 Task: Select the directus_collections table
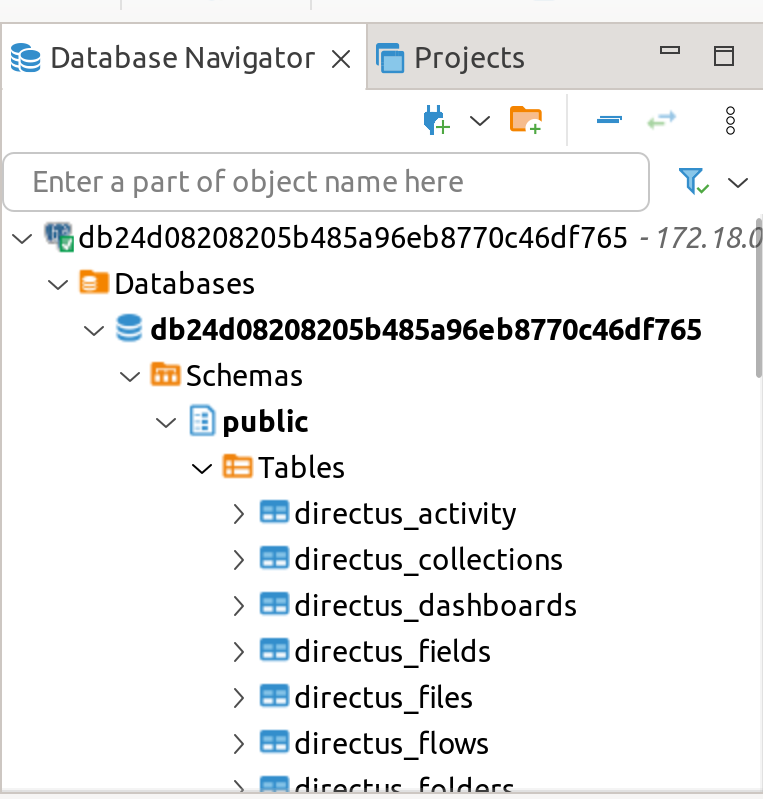click(x=428, y=560)
